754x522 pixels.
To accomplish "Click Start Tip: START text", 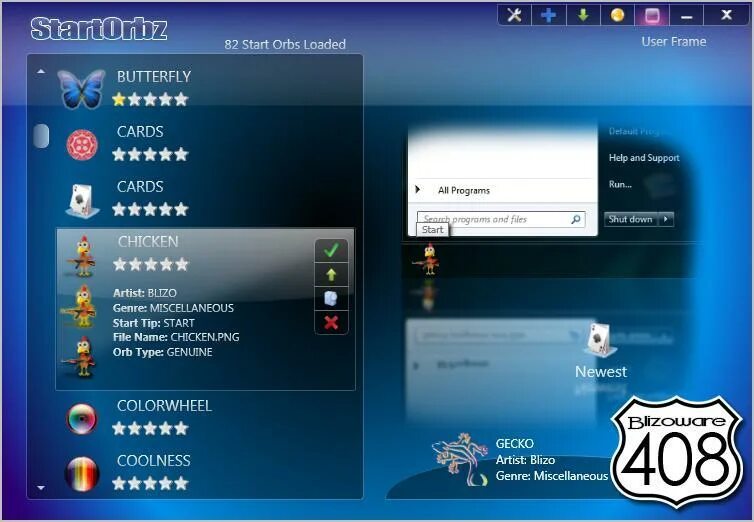I will (153, 323).
